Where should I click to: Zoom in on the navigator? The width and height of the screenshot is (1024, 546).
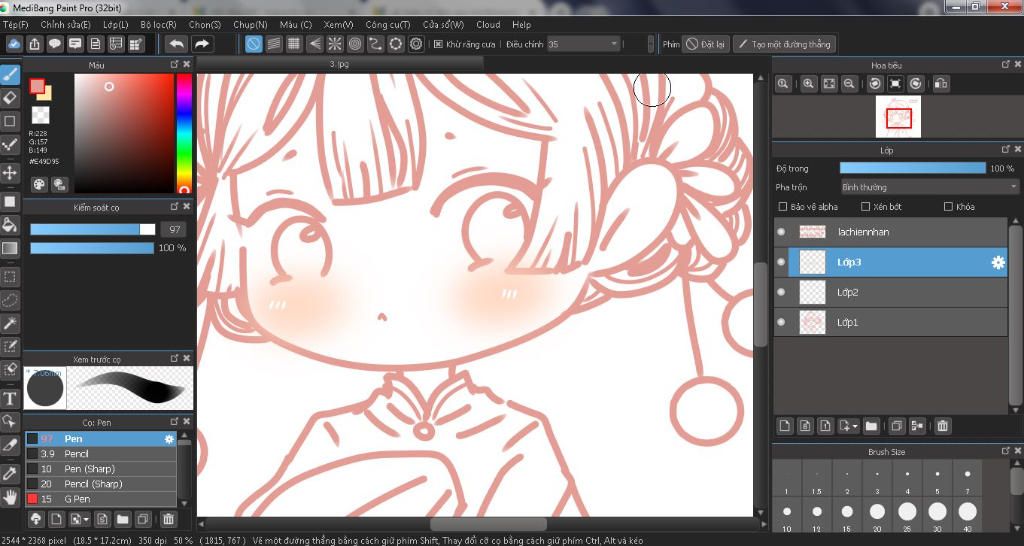[x=808, y=84]
